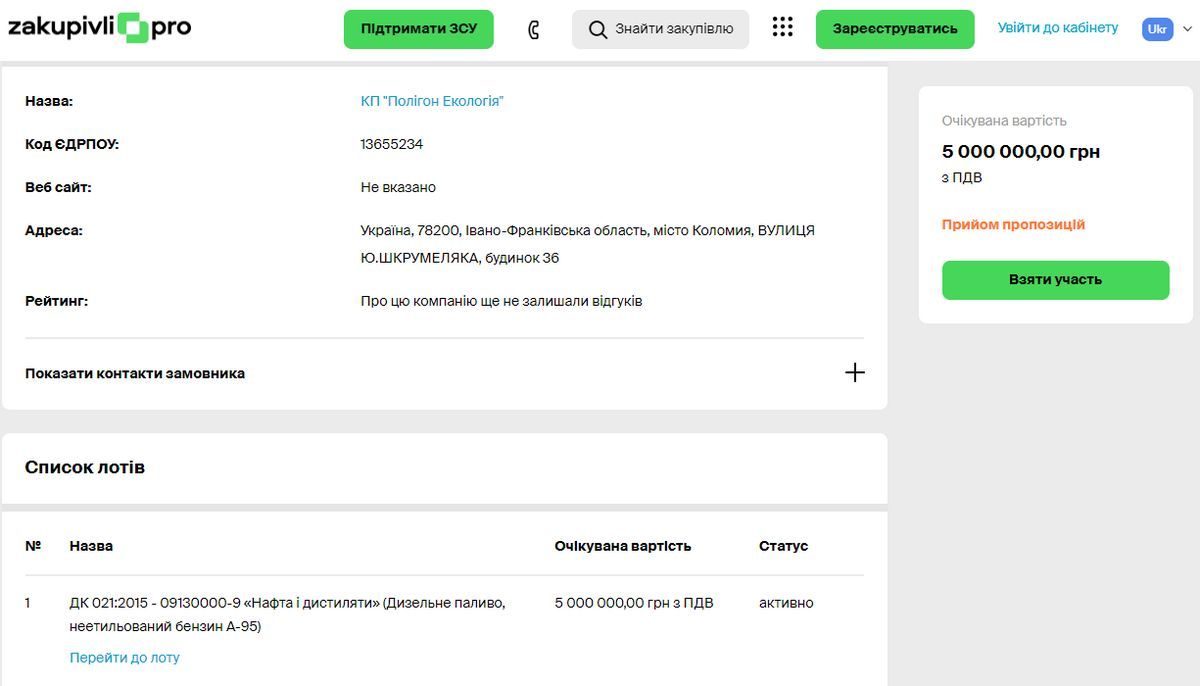Click the 'Підтримати ЗСУ' button
1200x686 pixels.
coord(418,29)
